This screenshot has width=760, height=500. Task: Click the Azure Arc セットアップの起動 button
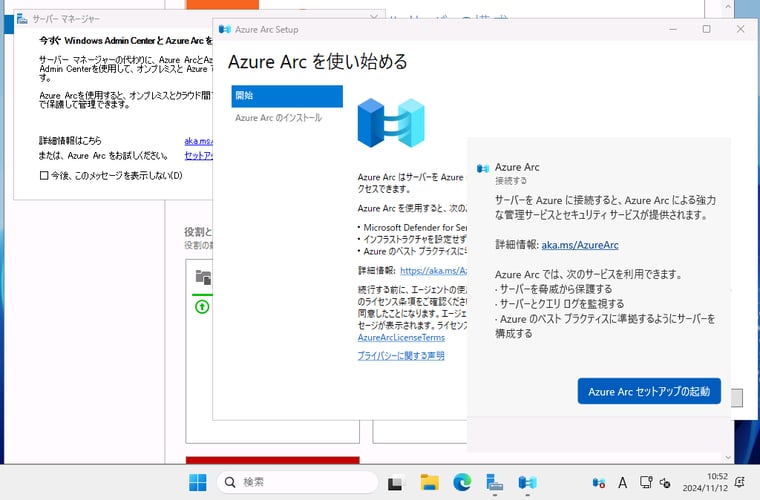tap(649, 391)
